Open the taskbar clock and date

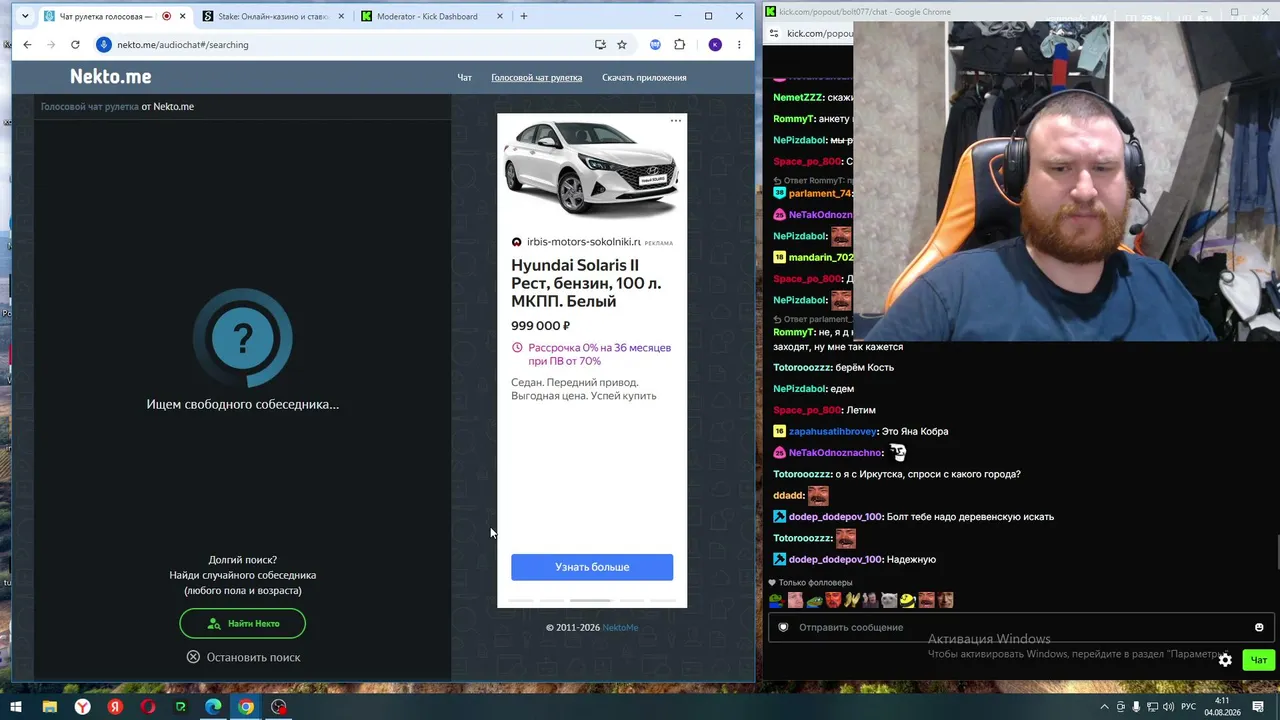coord(1223,707)
